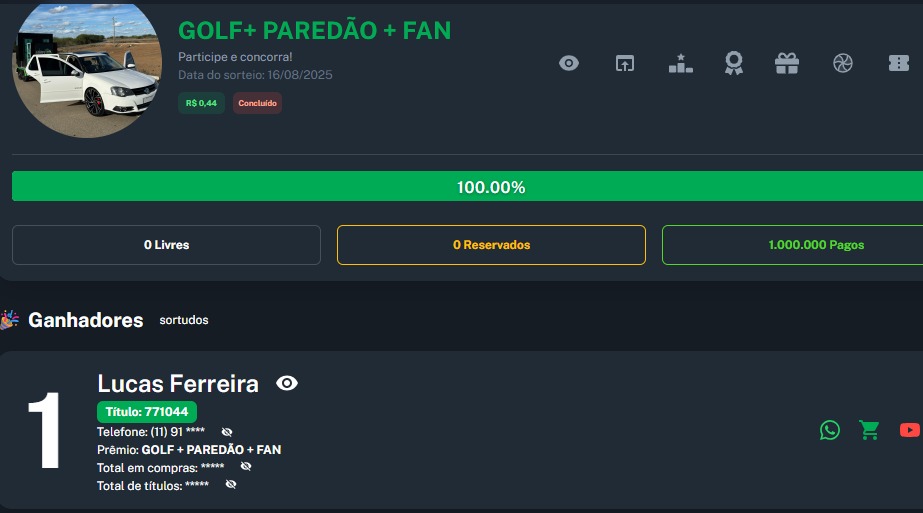
Task: Click the white Golf car thumbnail
Action: point(86,68)
